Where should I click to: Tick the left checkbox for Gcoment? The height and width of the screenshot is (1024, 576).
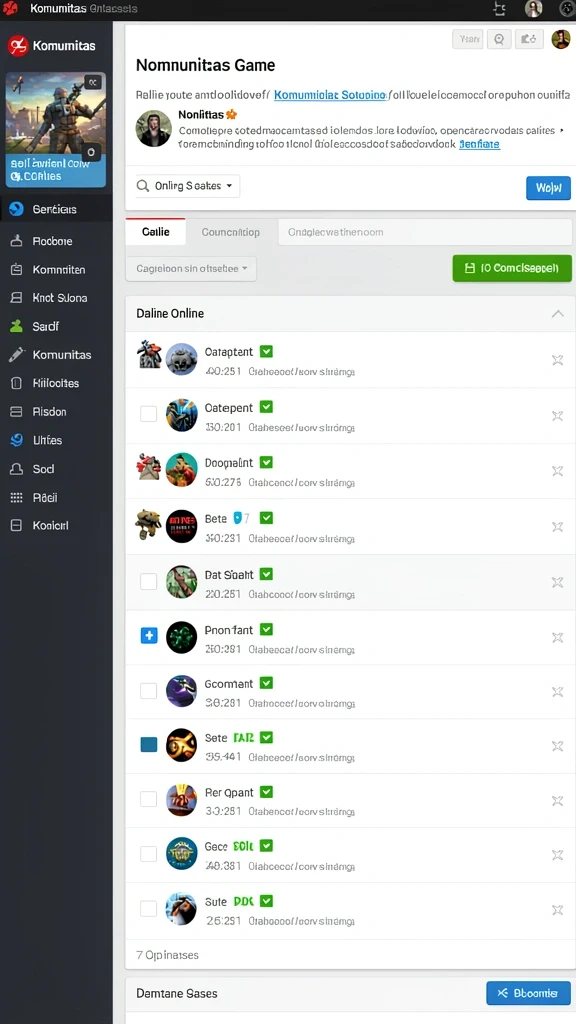coord(149,691)
